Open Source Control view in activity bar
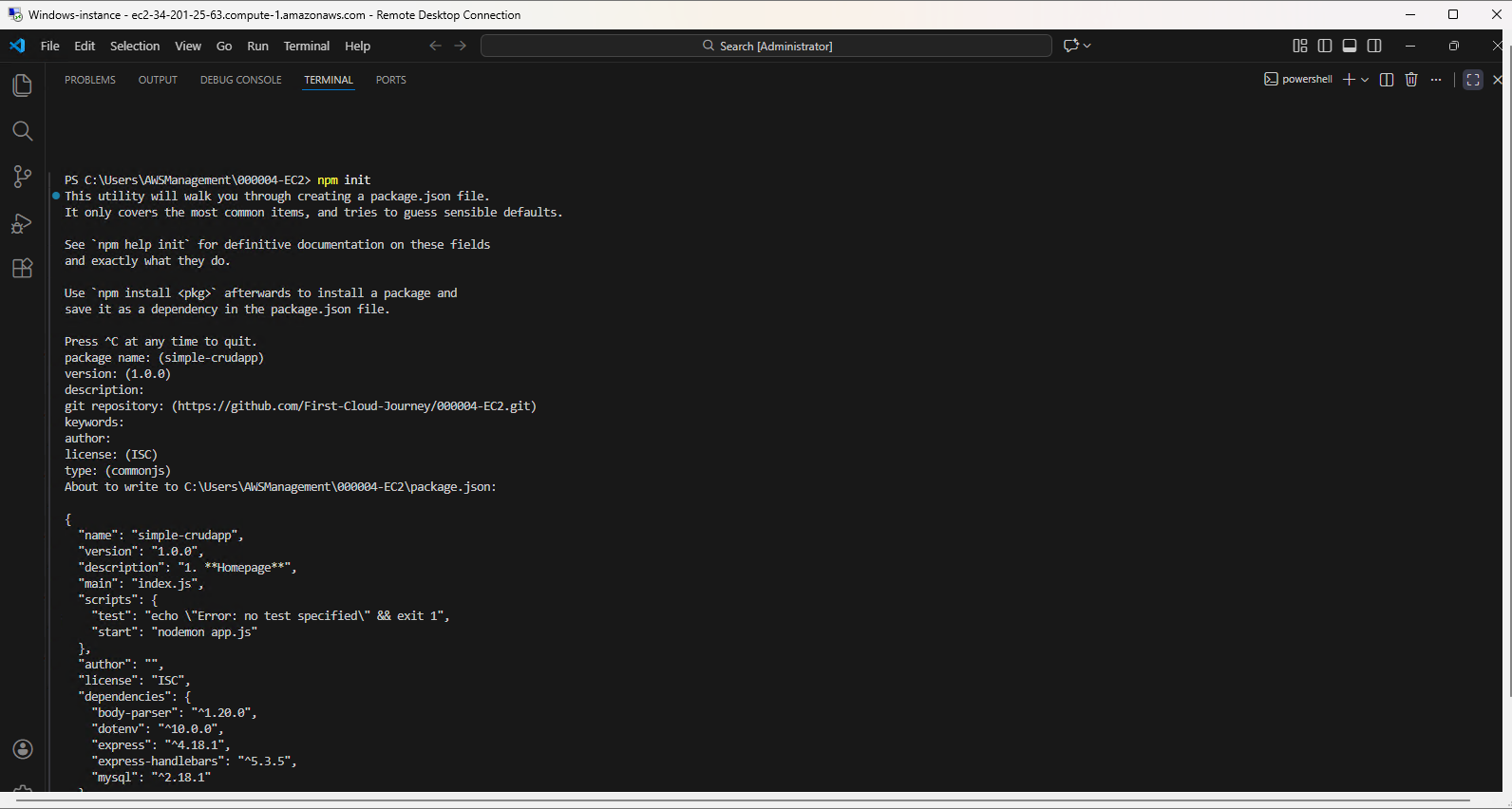This screenshot has width=1512, height=809. coord(22,177)
